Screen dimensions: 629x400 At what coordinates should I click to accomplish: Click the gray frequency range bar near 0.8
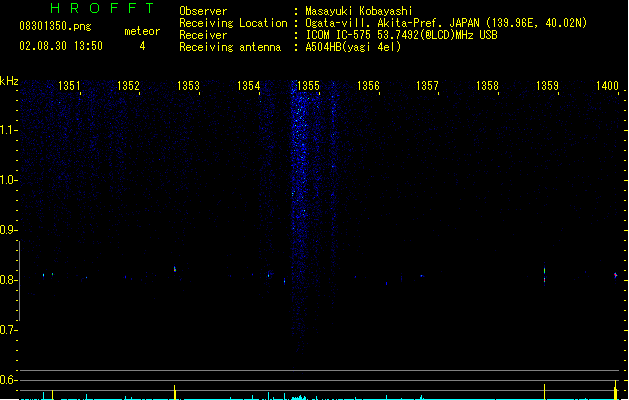click(19, 280)
